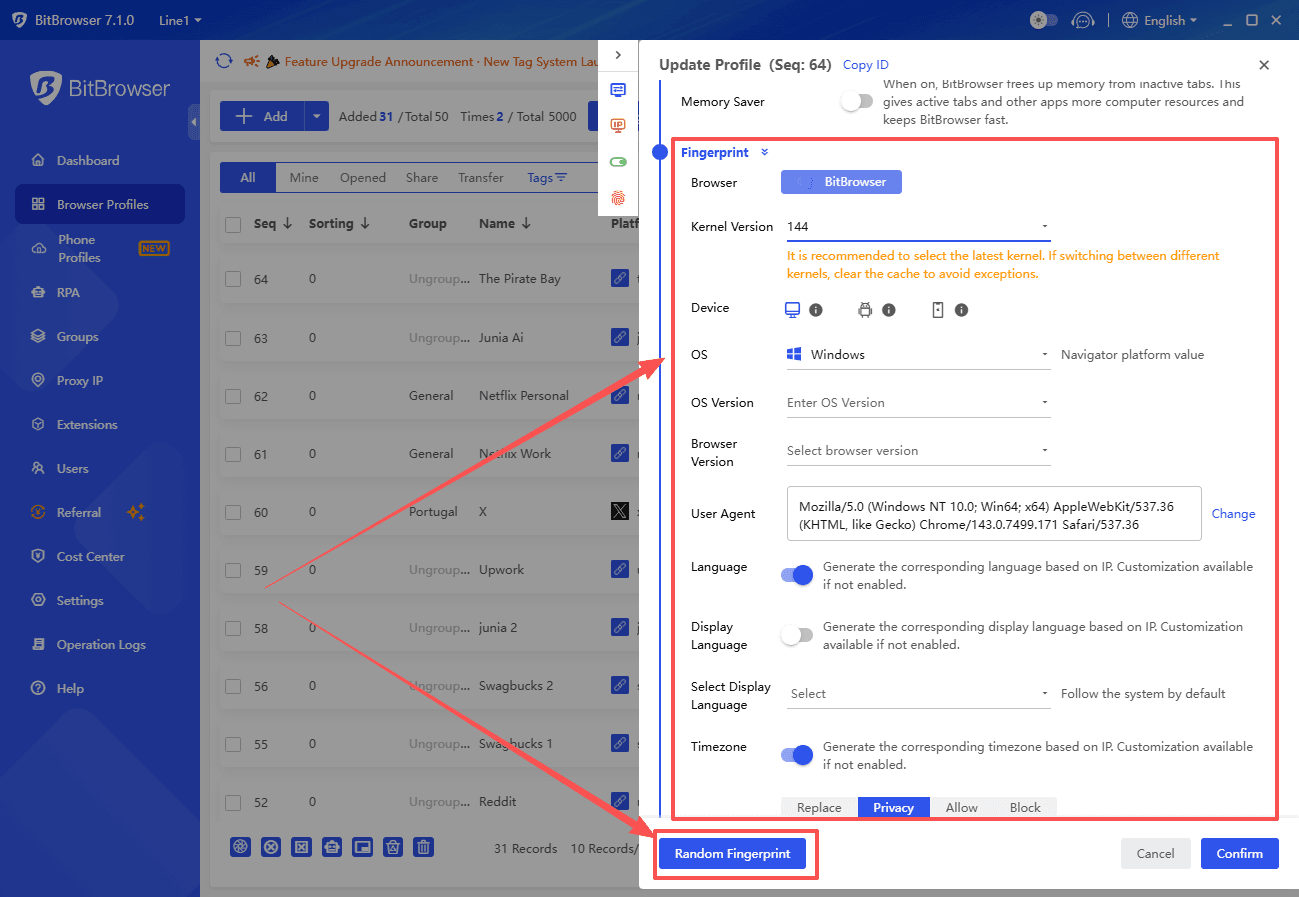
Task: Select the Replace tab option
Action: point(819,808)
